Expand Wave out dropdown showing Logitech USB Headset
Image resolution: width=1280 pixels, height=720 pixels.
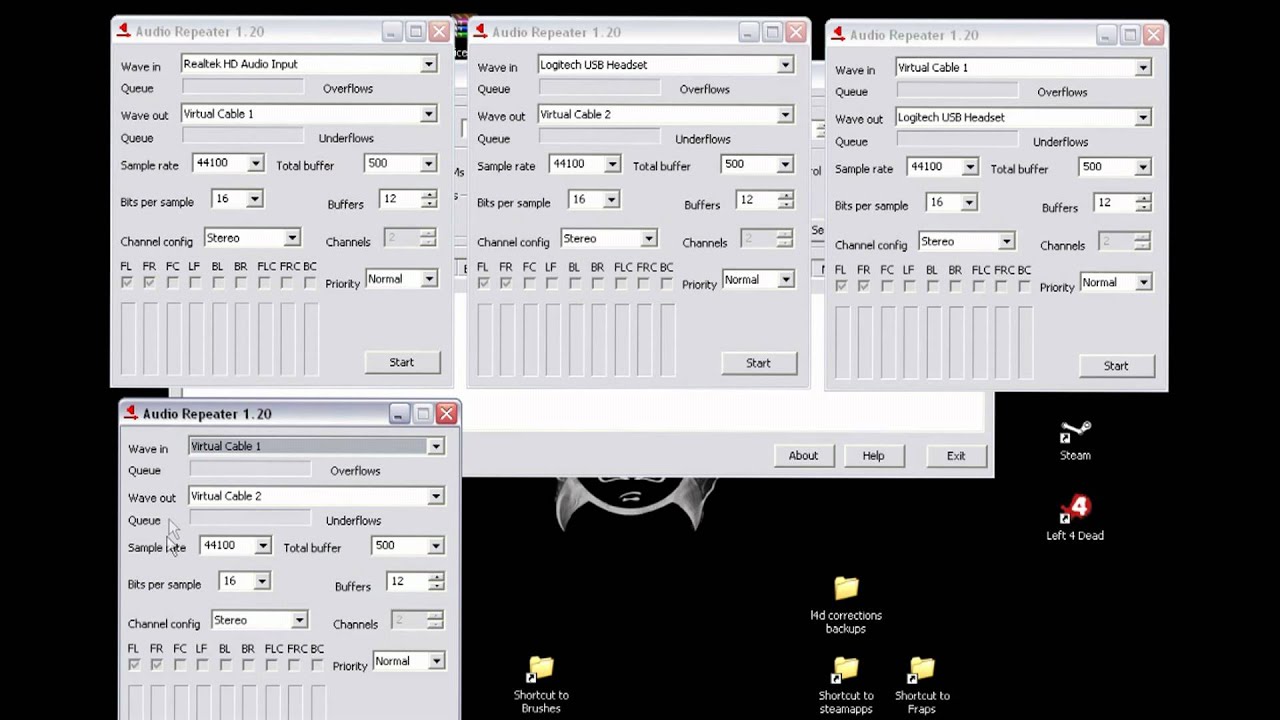1142,118
